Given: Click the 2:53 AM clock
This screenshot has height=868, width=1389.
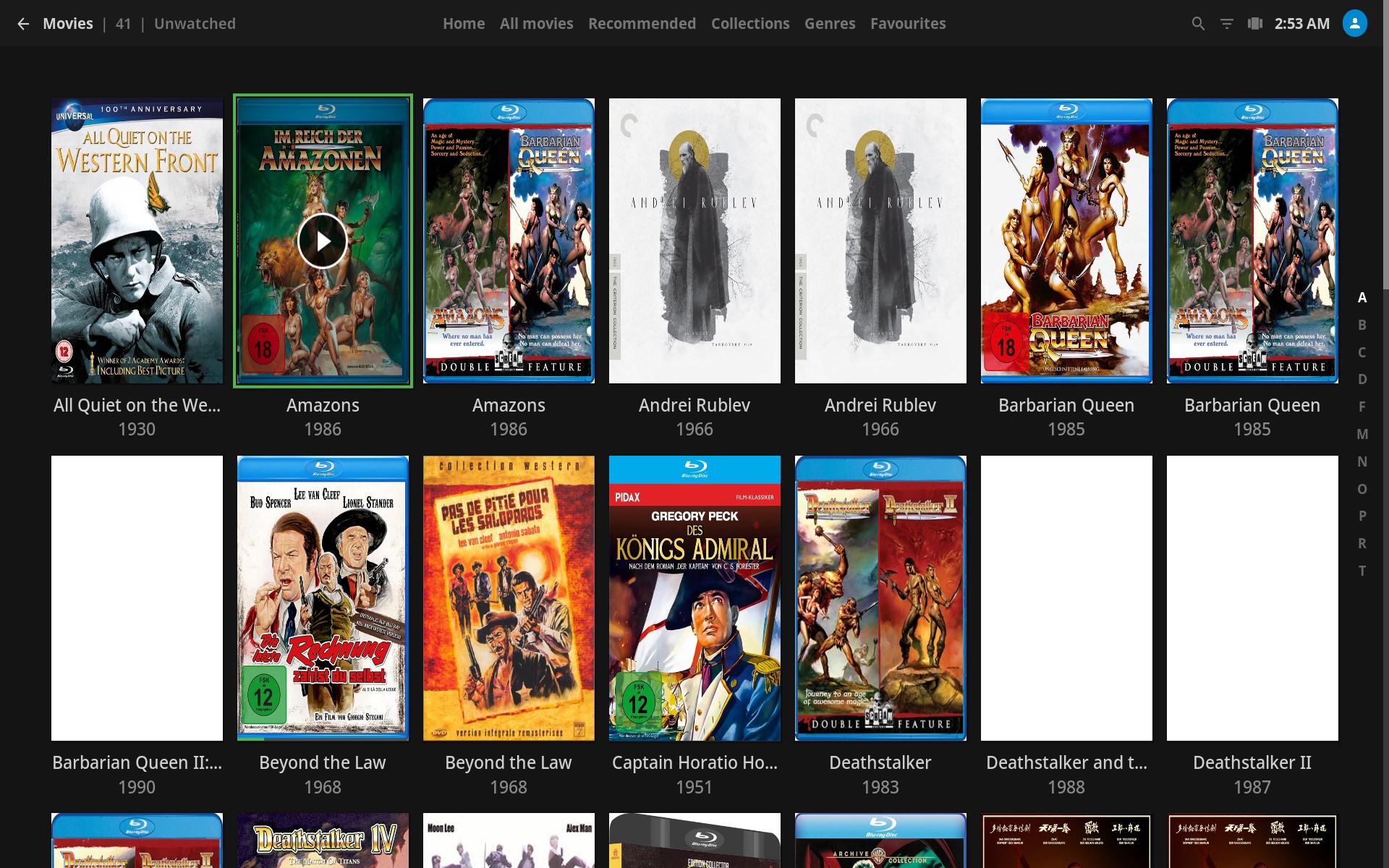Looking at the screenshot, I should (1302, 24).
